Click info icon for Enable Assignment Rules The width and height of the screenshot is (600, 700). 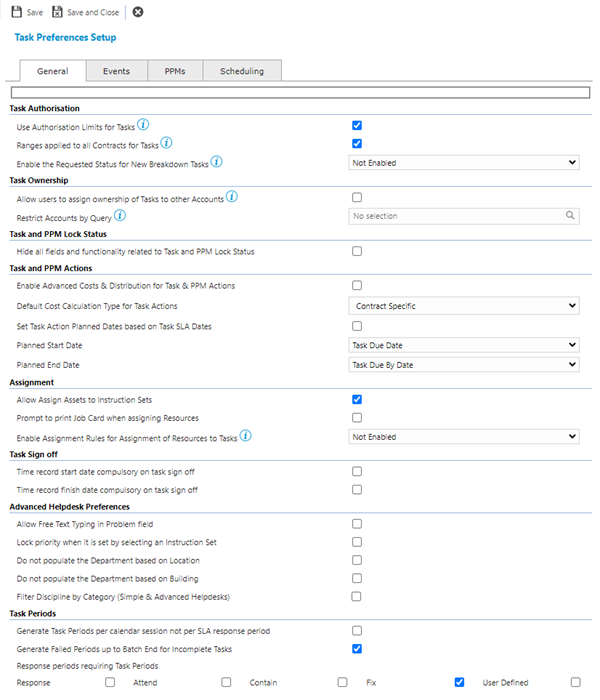245,435
